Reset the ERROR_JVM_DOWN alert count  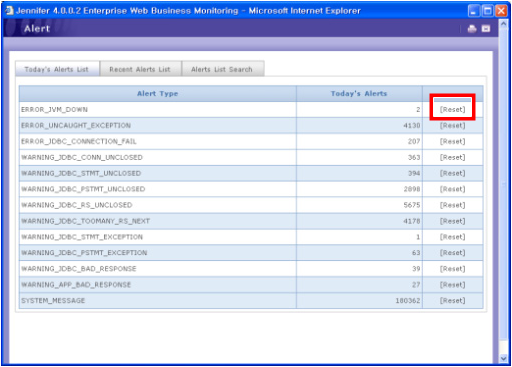point(452,110)
